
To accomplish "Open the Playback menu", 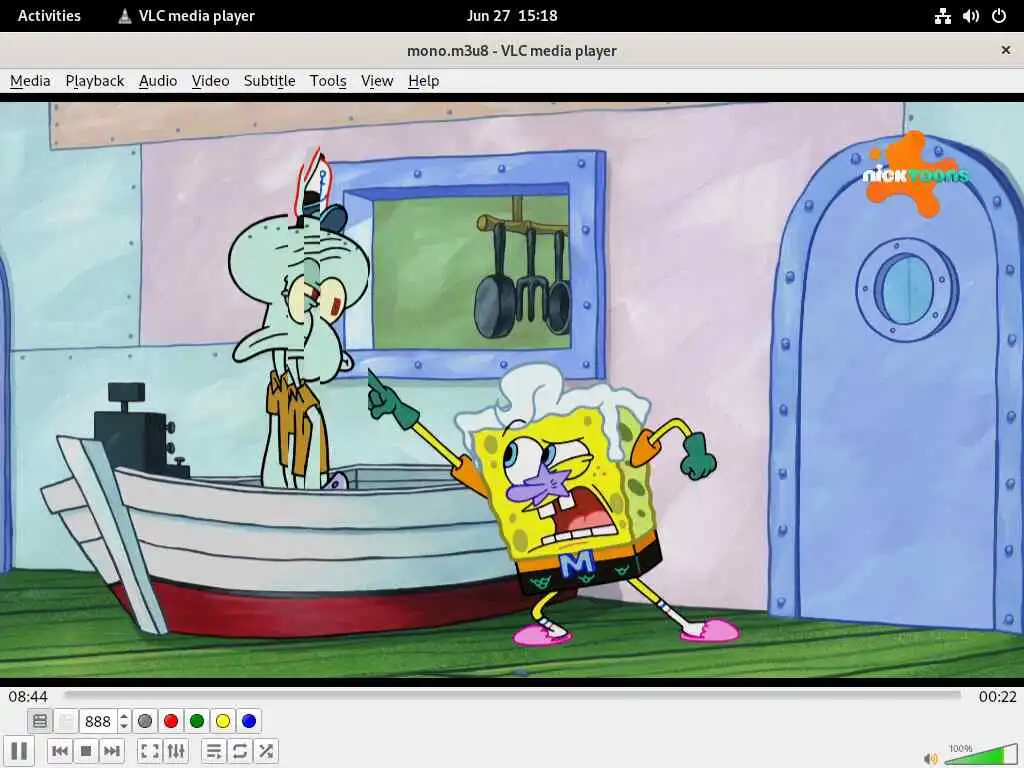I will coord(95,81).
